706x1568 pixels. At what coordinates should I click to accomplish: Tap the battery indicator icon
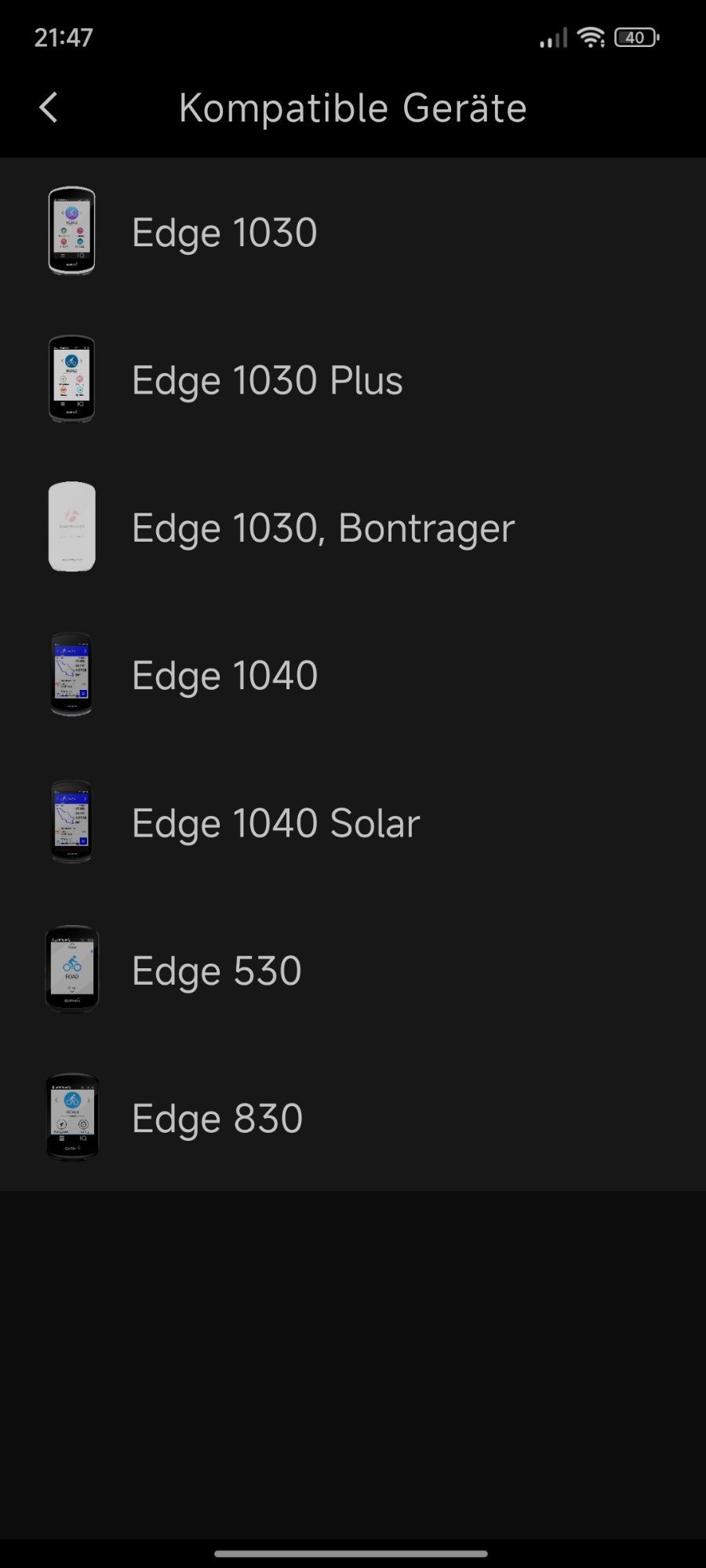[x=636, y=37]
